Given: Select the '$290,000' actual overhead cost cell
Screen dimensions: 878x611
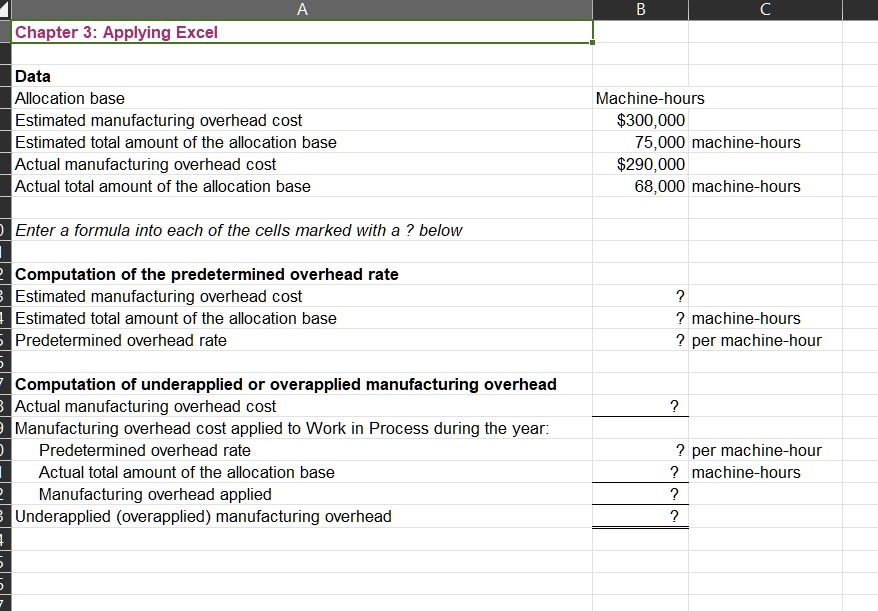Looking at the screenshot, I should pos(640,164).
